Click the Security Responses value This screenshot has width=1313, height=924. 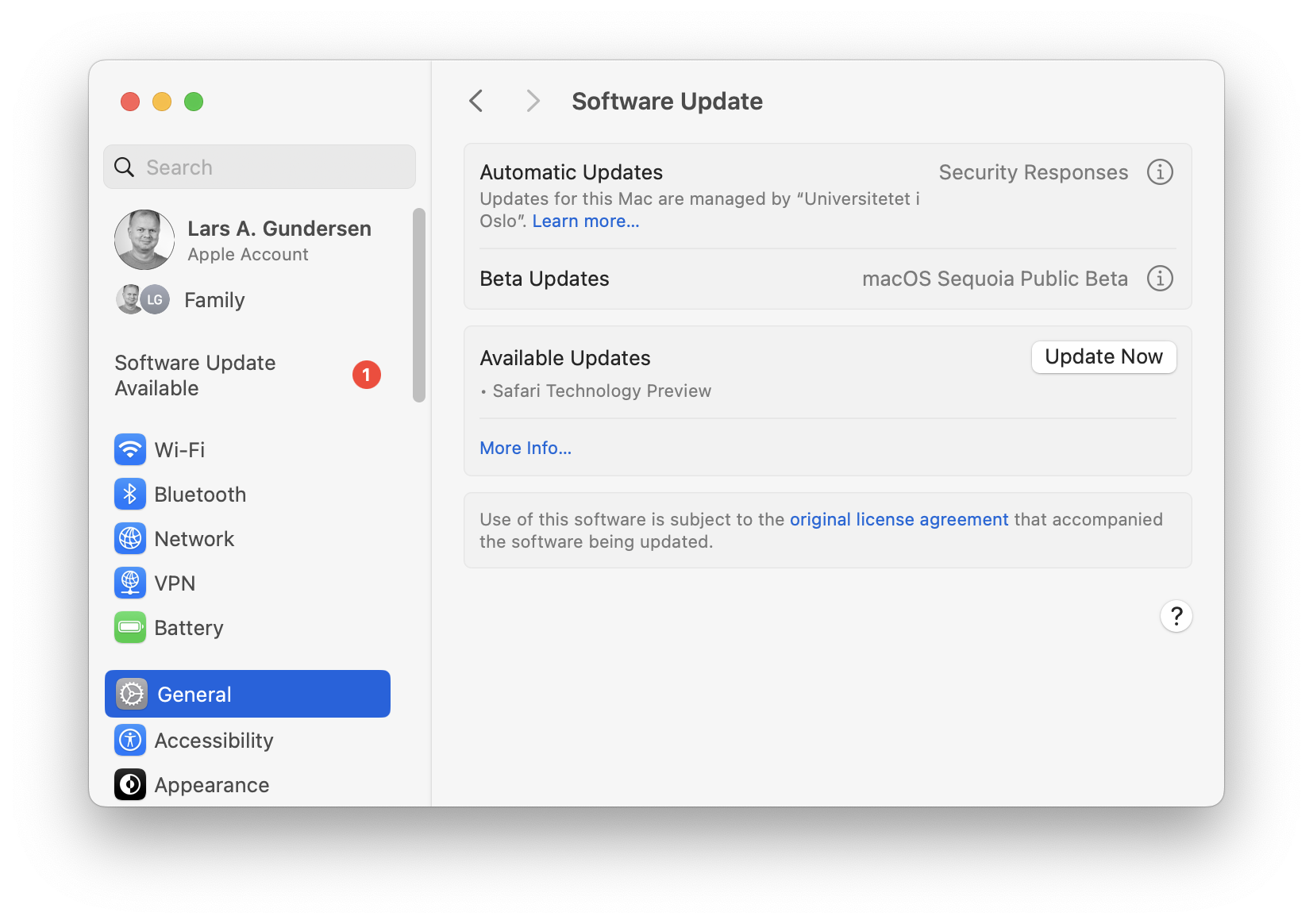click(1034, 172)
